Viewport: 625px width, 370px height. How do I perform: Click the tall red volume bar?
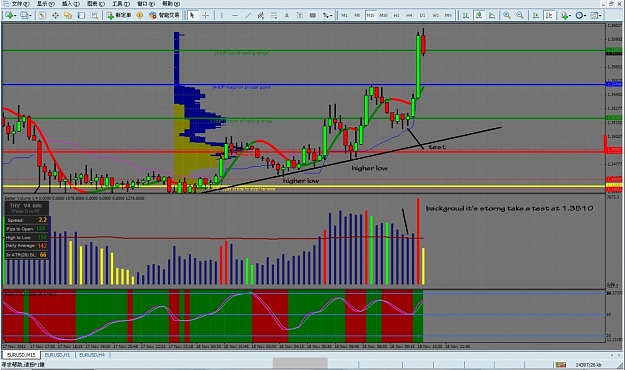coord(418,242)
